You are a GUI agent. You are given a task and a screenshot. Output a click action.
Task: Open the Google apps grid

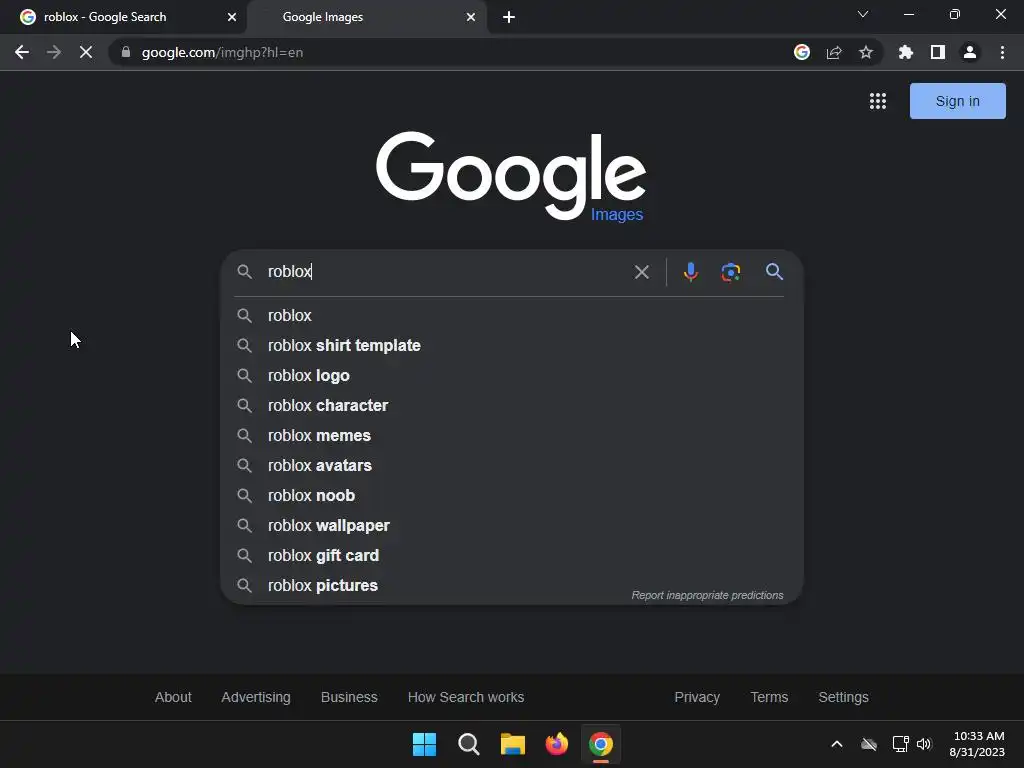click(878, 101)
